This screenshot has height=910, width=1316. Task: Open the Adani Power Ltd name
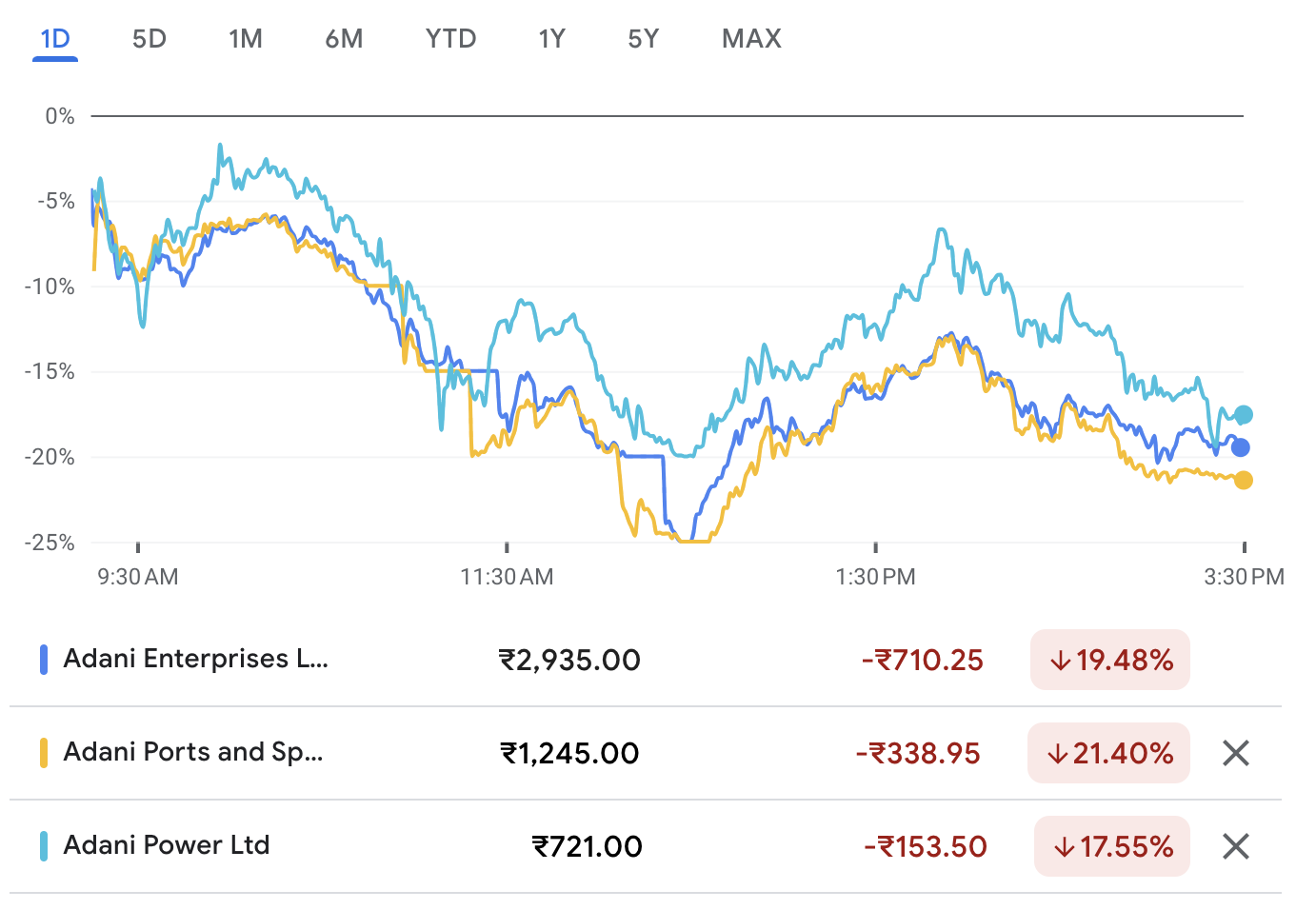click(x=167, y=845)
